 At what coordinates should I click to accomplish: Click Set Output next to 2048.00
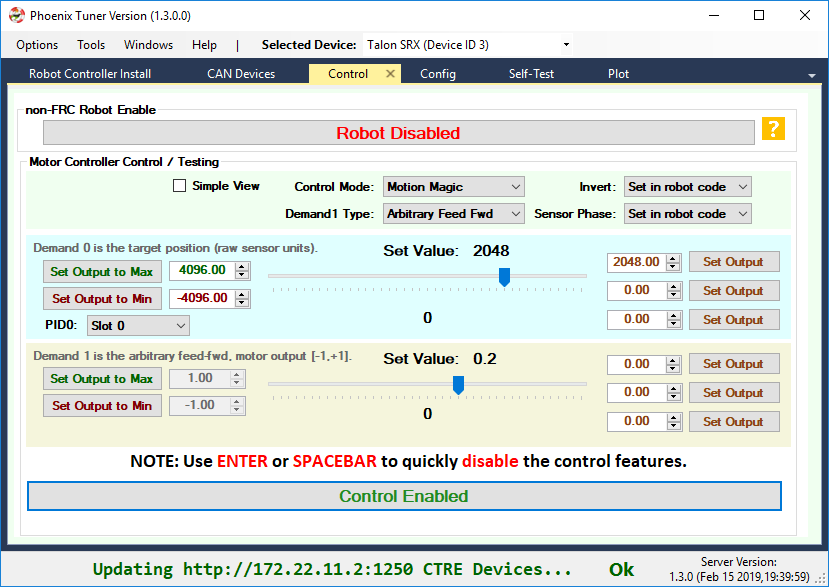coord(734,262)
